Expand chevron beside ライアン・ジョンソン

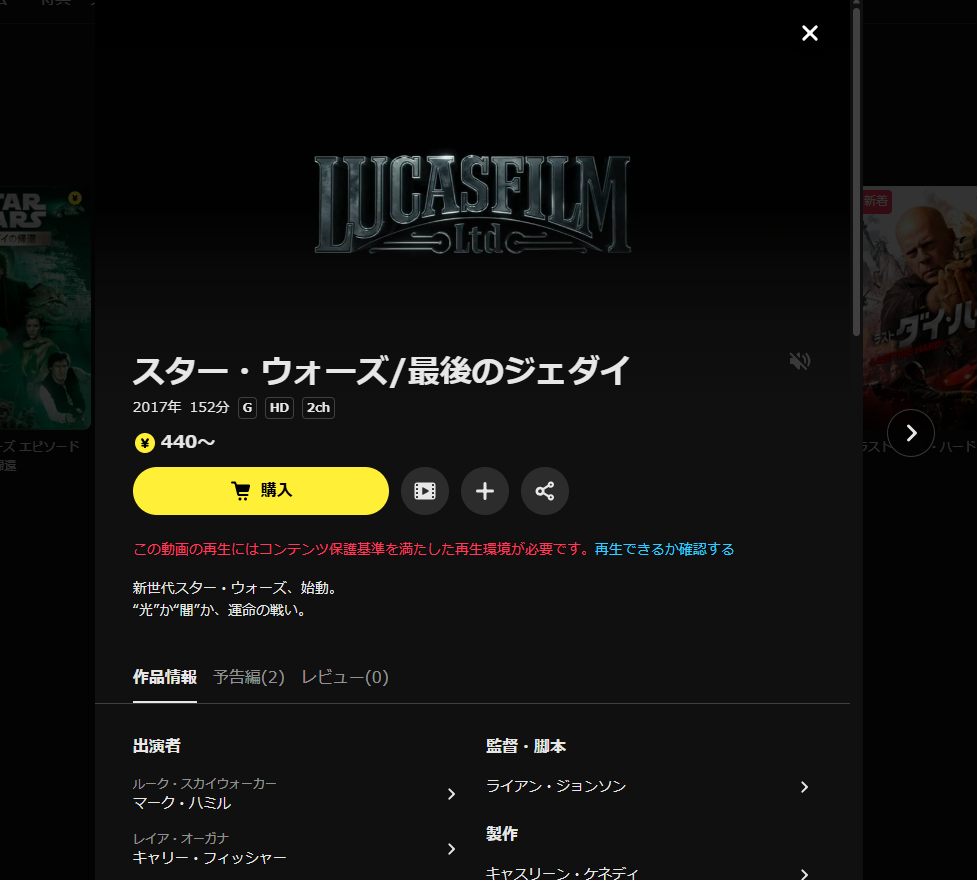pyautogui.click(x=804, y=787)
